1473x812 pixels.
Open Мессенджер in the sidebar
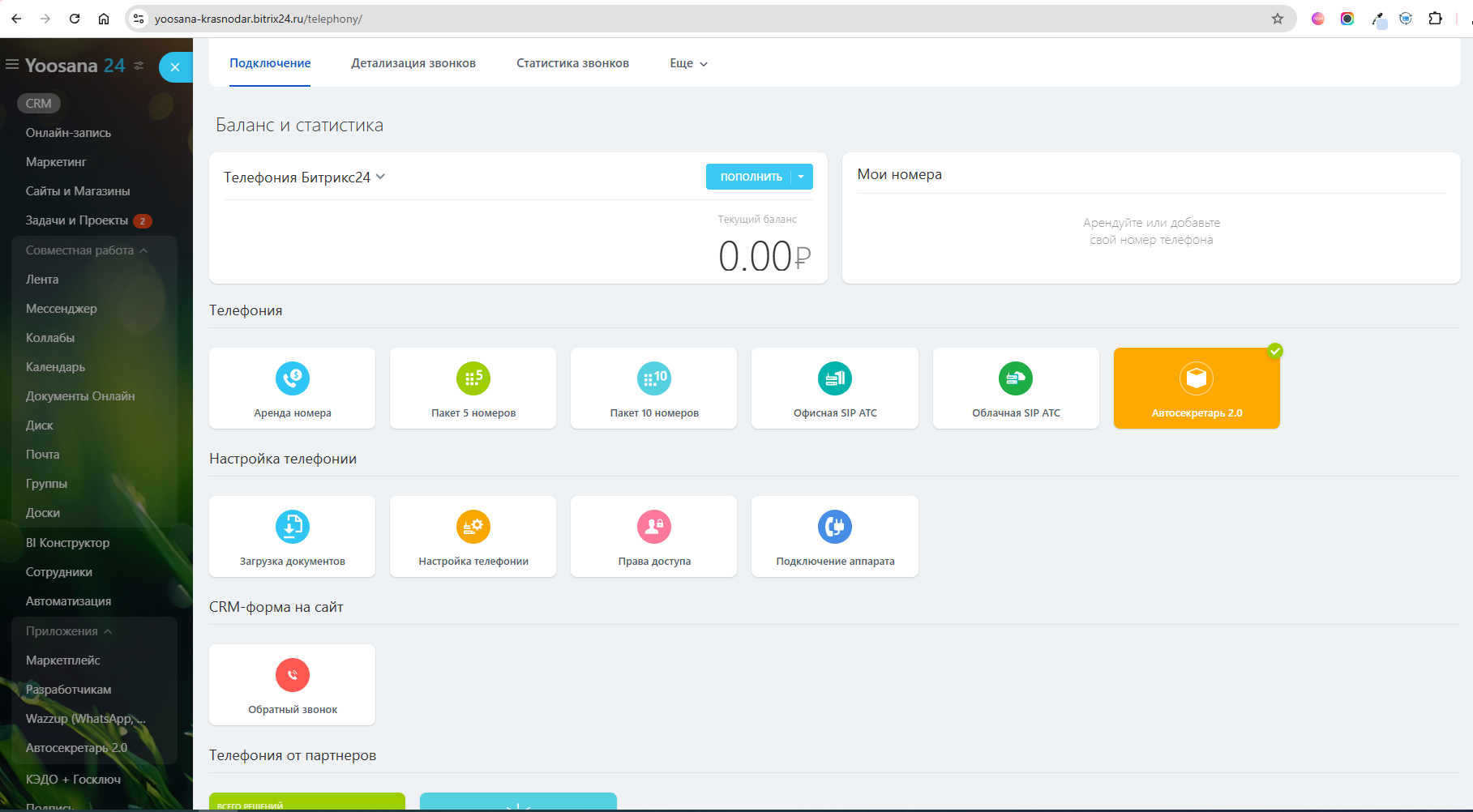(61, 309)
